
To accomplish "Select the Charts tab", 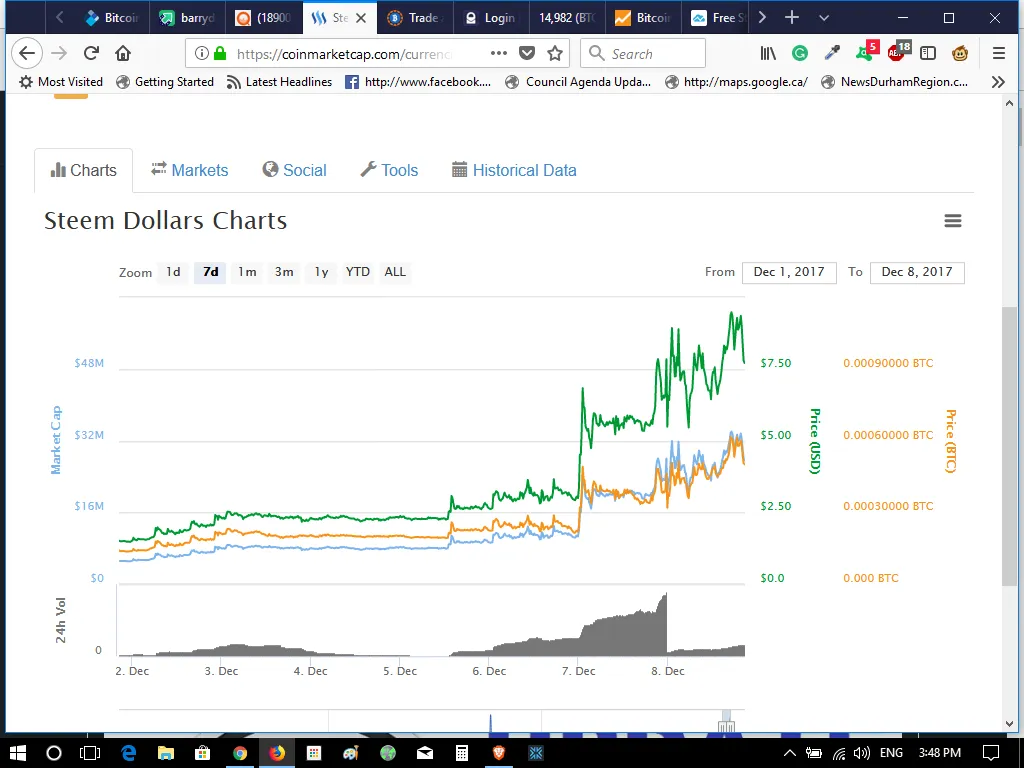I will 84,170.
